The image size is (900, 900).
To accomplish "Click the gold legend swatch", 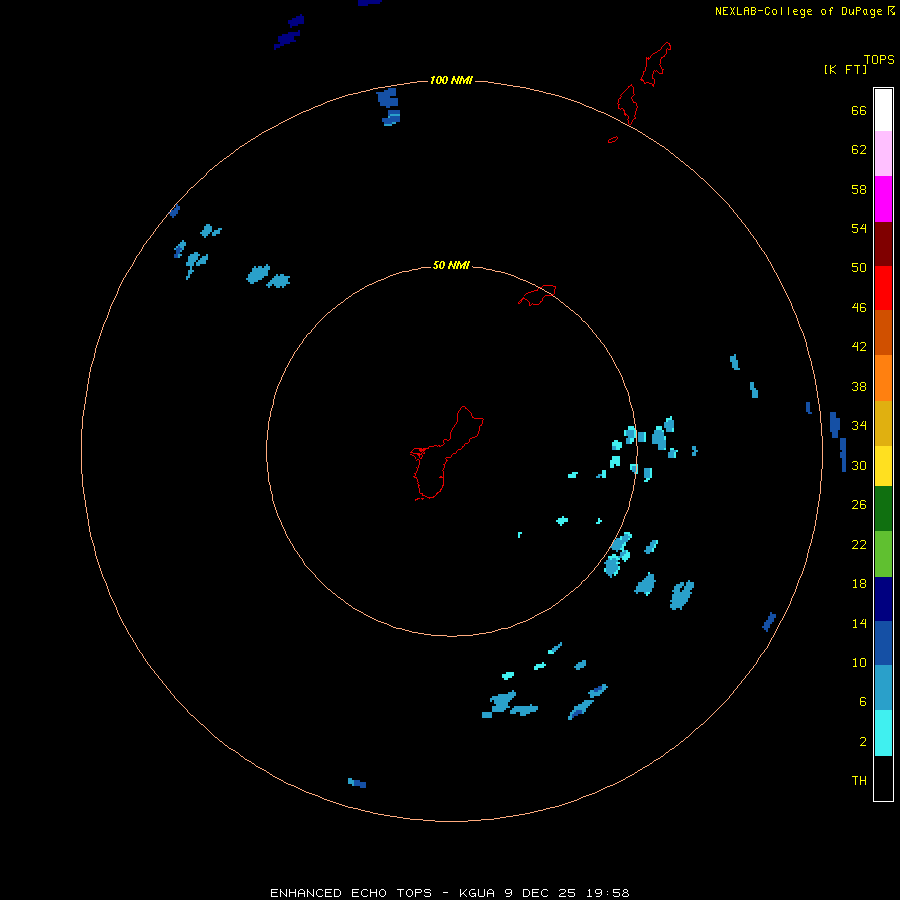I will click(x=883, y=423).
